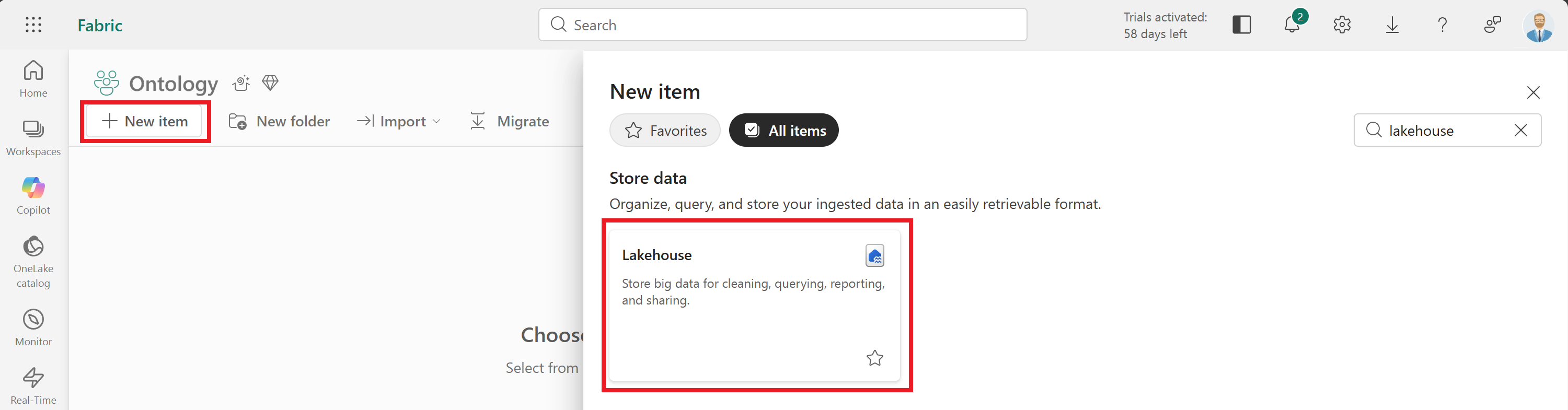Open Workspaces from the sidebar

[33, 138]
